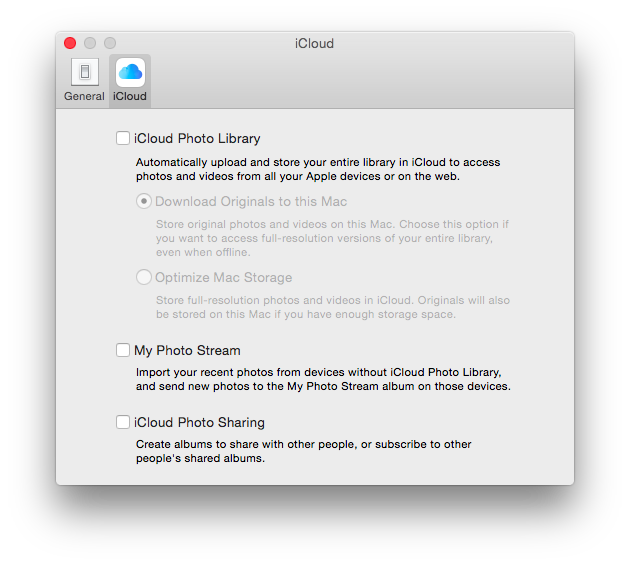Click the 'Store original photos and videos' description
This screenshot has height=565, width=630.
point(332,238)
